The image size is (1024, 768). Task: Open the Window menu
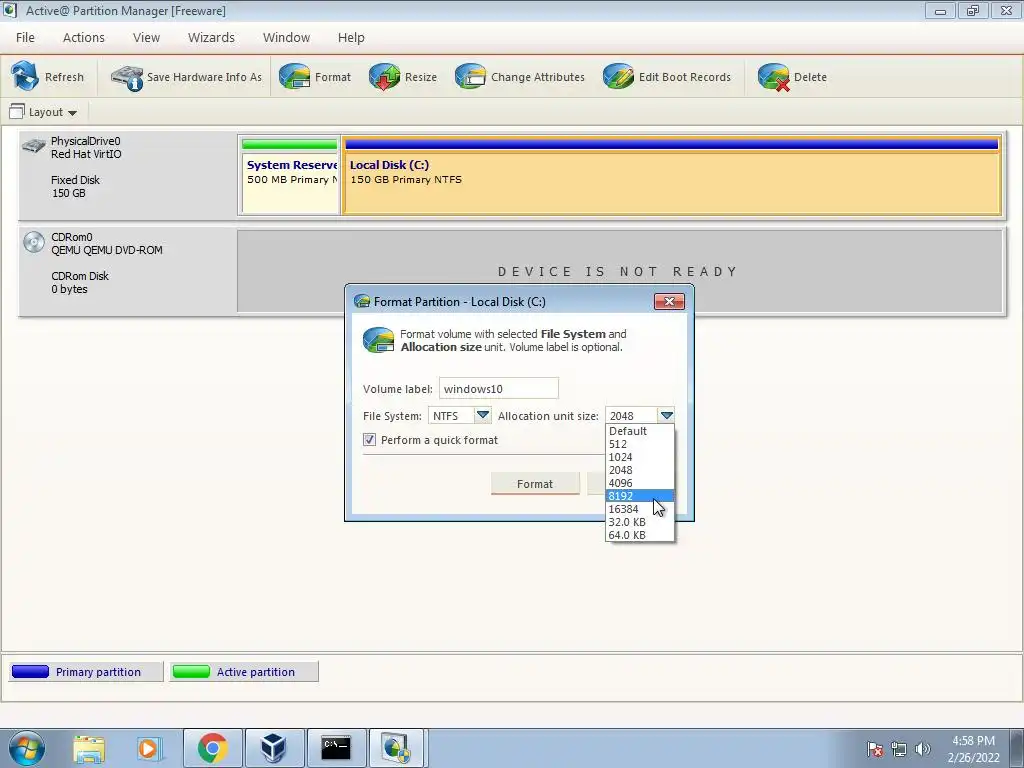click(x=286, y=38)
